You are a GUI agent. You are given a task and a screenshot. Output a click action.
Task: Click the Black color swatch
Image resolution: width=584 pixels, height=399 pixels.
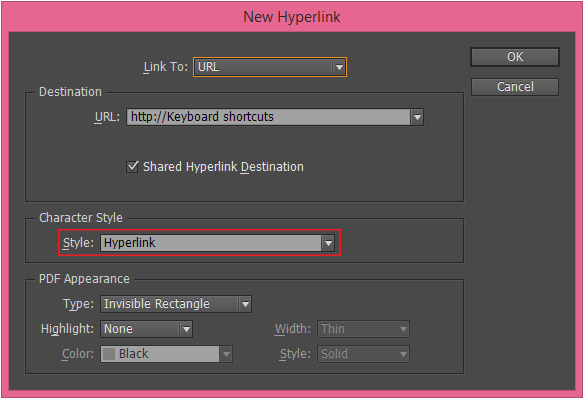click(109, 354)
